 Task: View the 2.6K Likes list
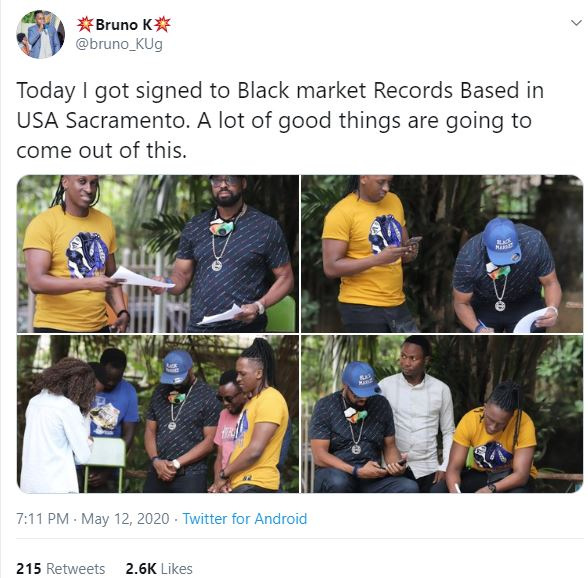coord(159,569)
